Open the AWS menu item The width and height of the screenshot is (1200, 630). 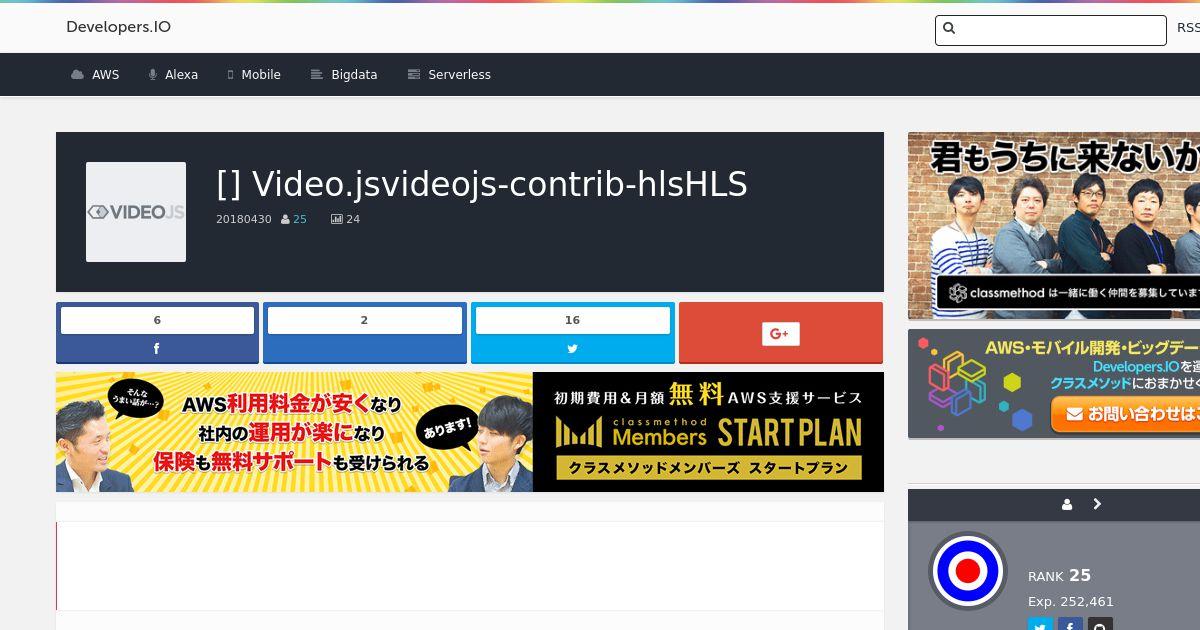click(95, 75)
